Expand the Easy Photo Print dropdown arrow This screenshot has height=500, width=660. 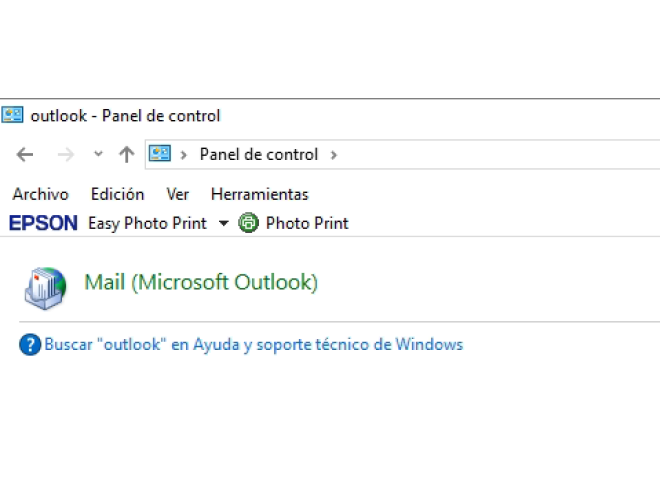(x=223, y=223)
